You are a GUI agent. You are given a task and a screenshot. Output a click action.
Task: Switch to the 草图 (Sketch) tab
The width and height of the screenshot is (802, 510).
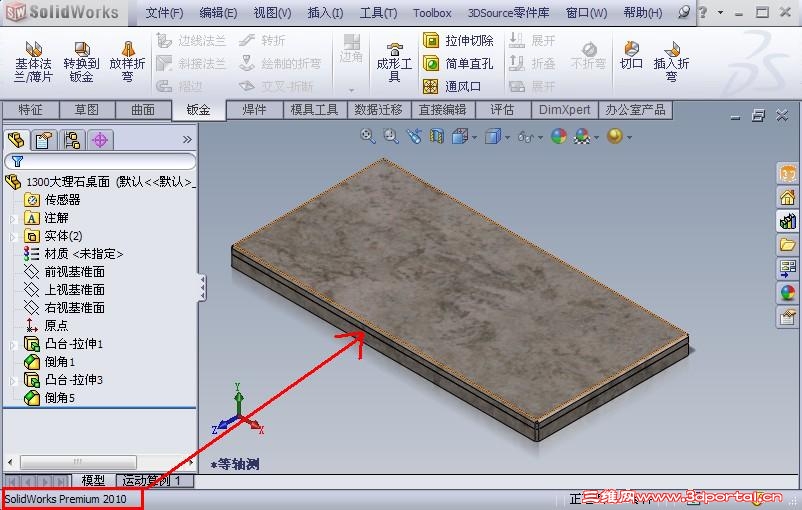(x=87, y=110)
